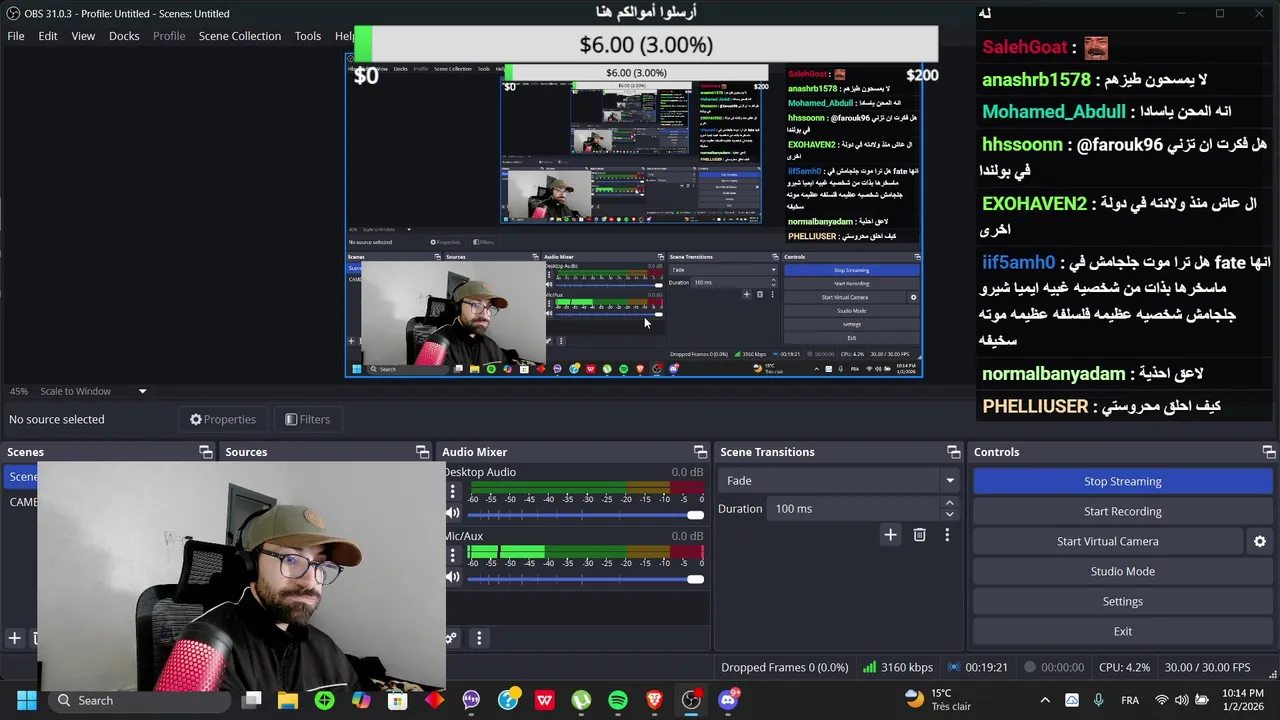Open Brave browser from taskbar

(654, 700)
